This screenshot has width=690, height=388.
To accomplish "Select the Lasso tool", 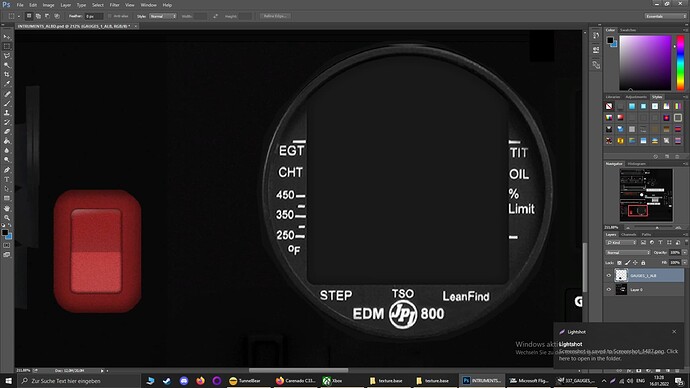I will [7, 56].
